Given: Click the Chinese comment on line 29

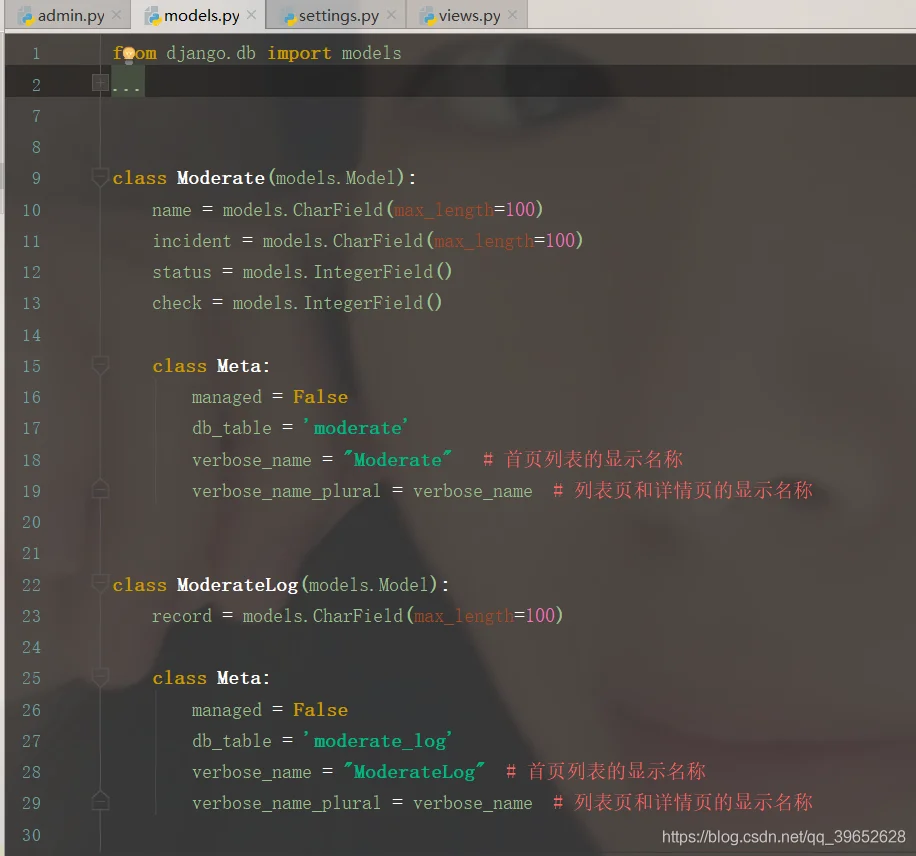Looking at the screenshot, I should pos(683,802).
